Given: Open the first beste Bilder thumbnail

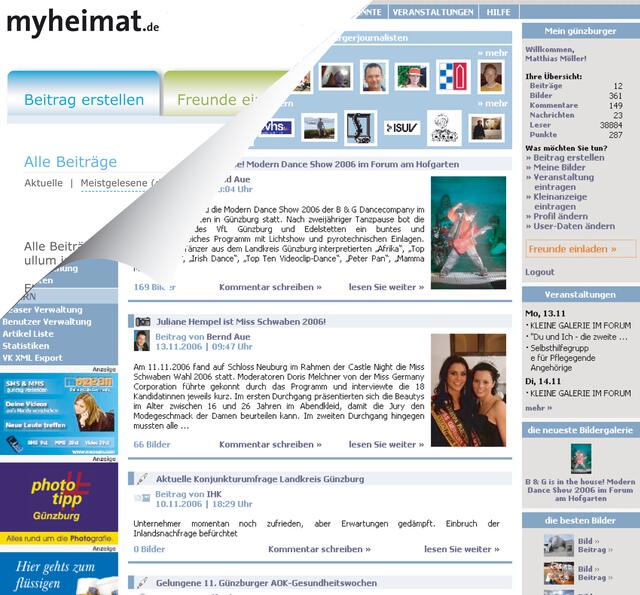Looking at the screenshot, I should pos(559,545).
